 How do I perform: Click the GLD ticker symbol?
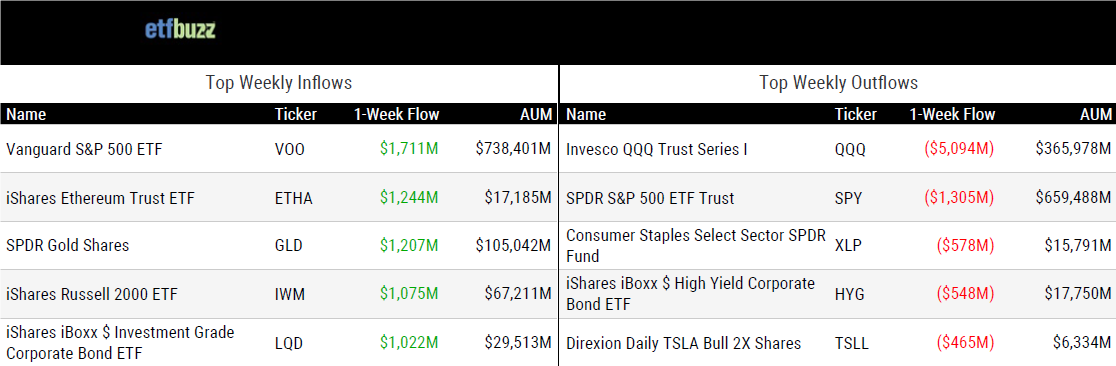point(288,246)
